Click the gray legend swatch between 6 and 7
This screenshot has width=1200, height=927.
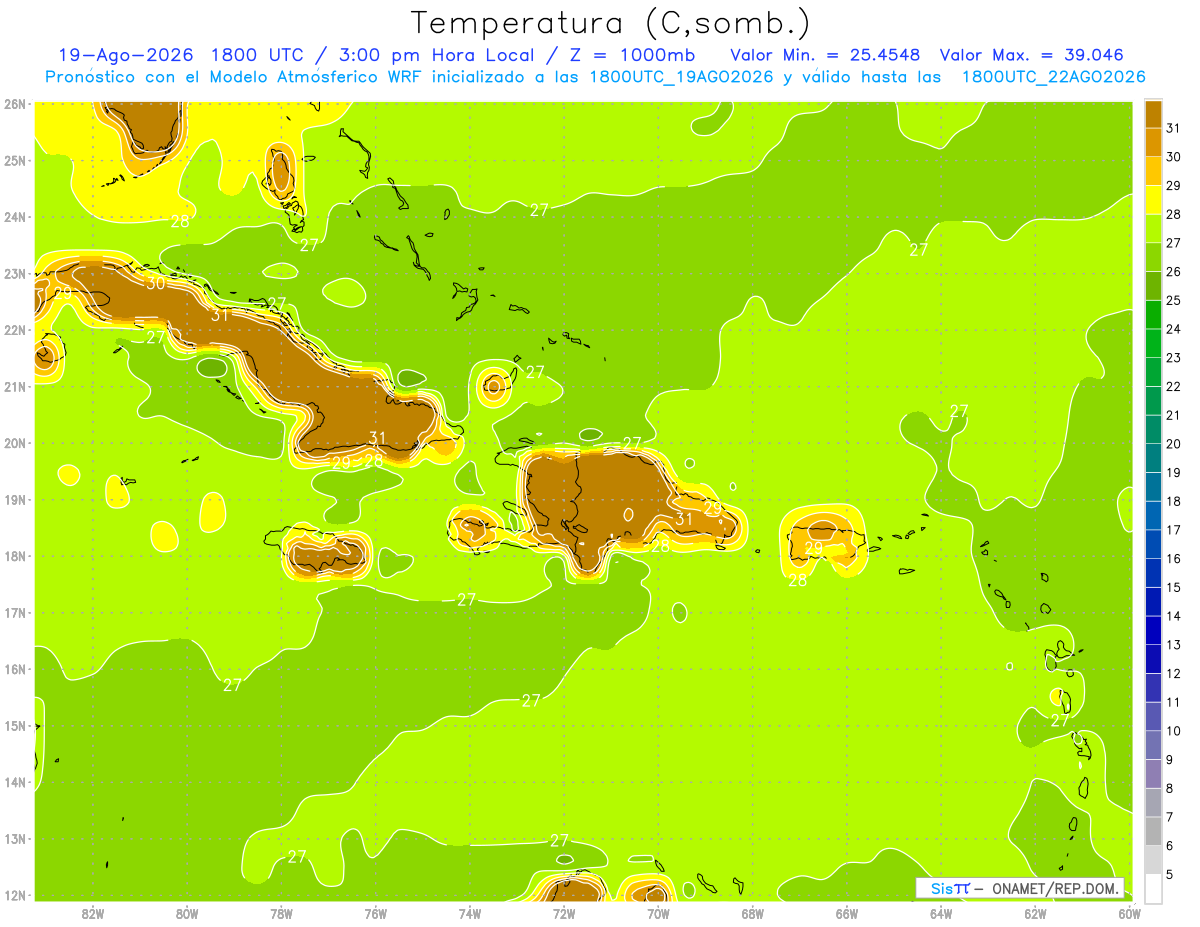click(x=1153, y=830)
